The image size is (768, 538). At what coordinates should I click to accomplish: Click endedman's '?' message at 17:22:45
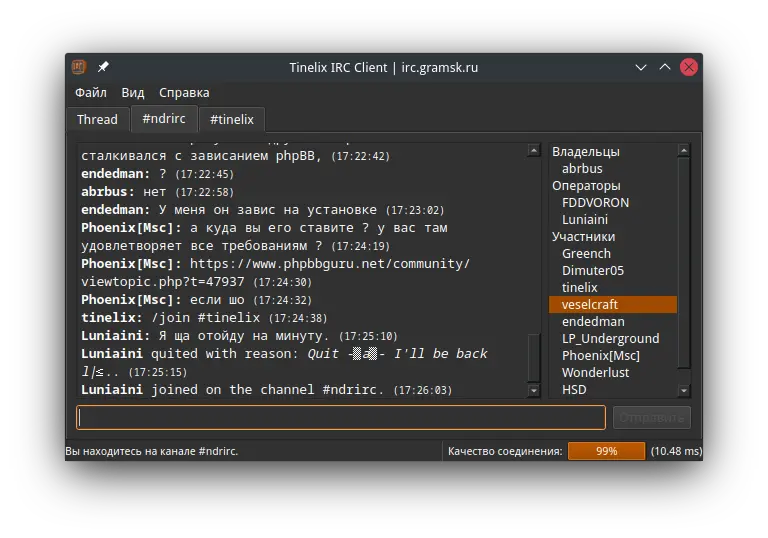[163, 174]
